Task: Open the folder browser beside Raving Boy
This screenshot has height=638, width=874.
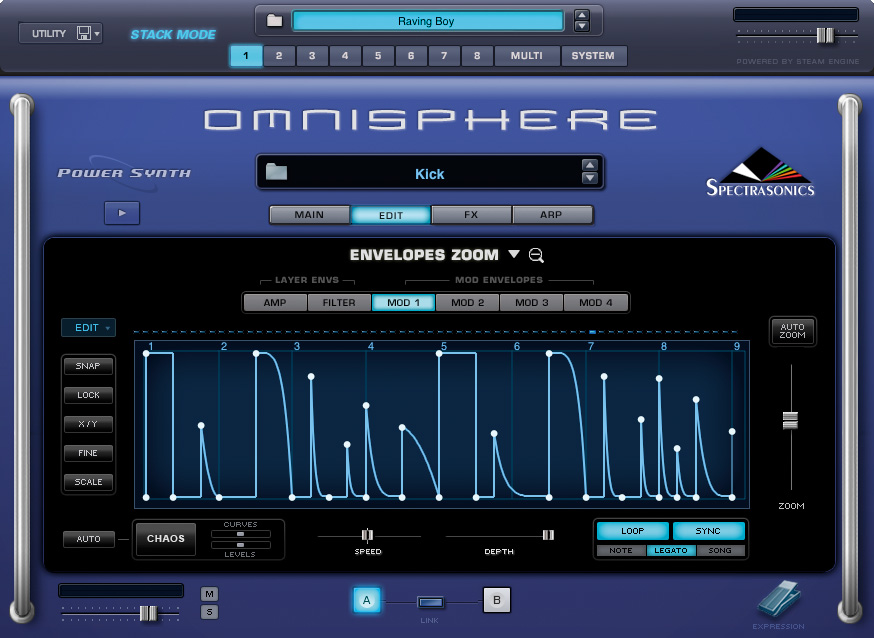Action: [274, 18]
